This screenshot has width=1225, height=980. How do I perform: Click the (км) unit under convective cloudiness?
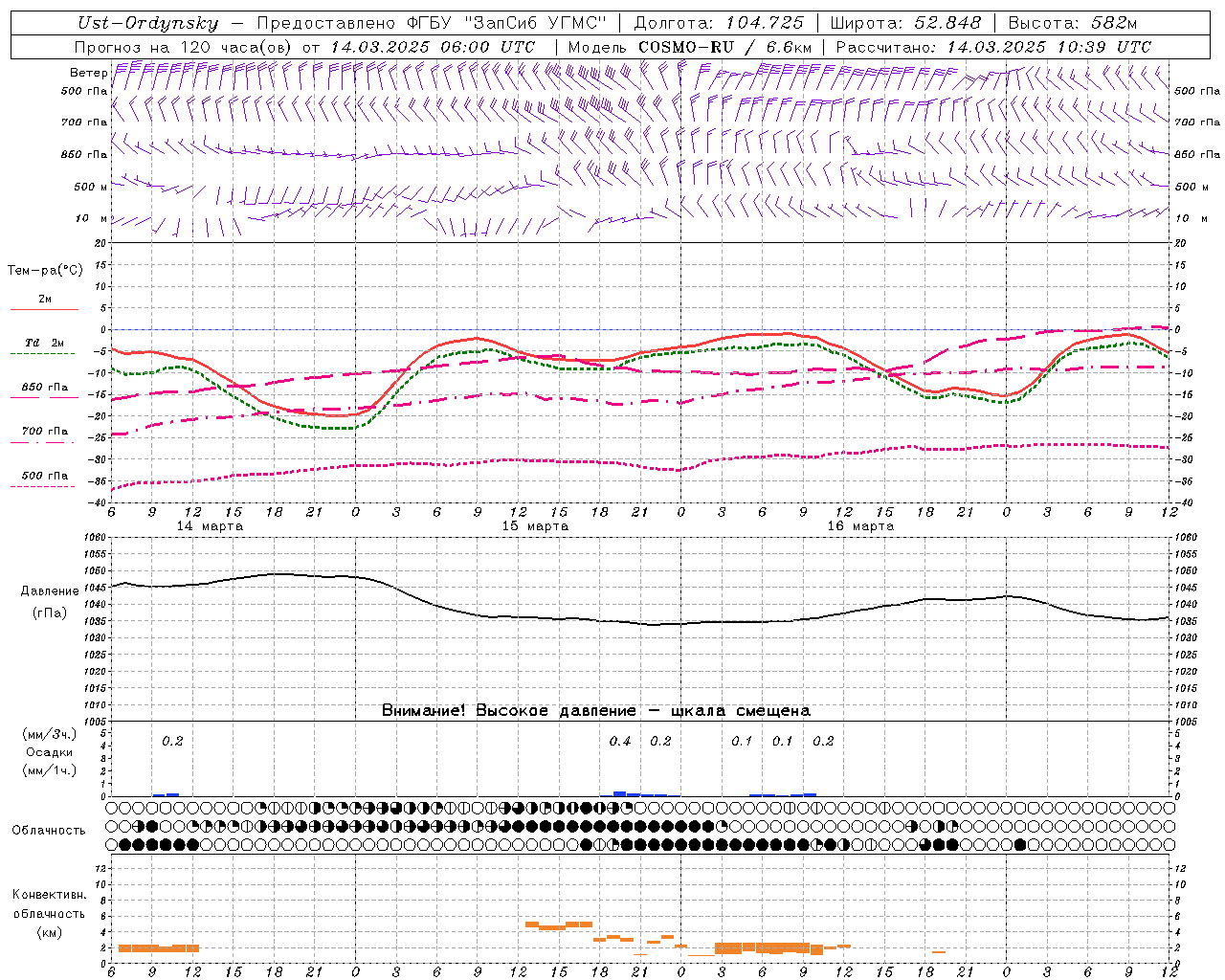(x=50, y=932)
